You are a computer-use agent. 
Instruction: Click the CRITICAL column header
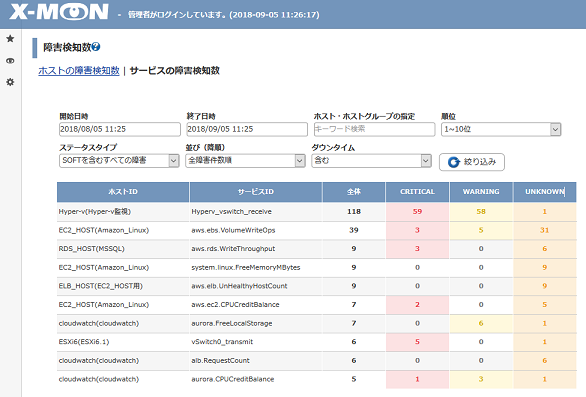coord(417,192)
